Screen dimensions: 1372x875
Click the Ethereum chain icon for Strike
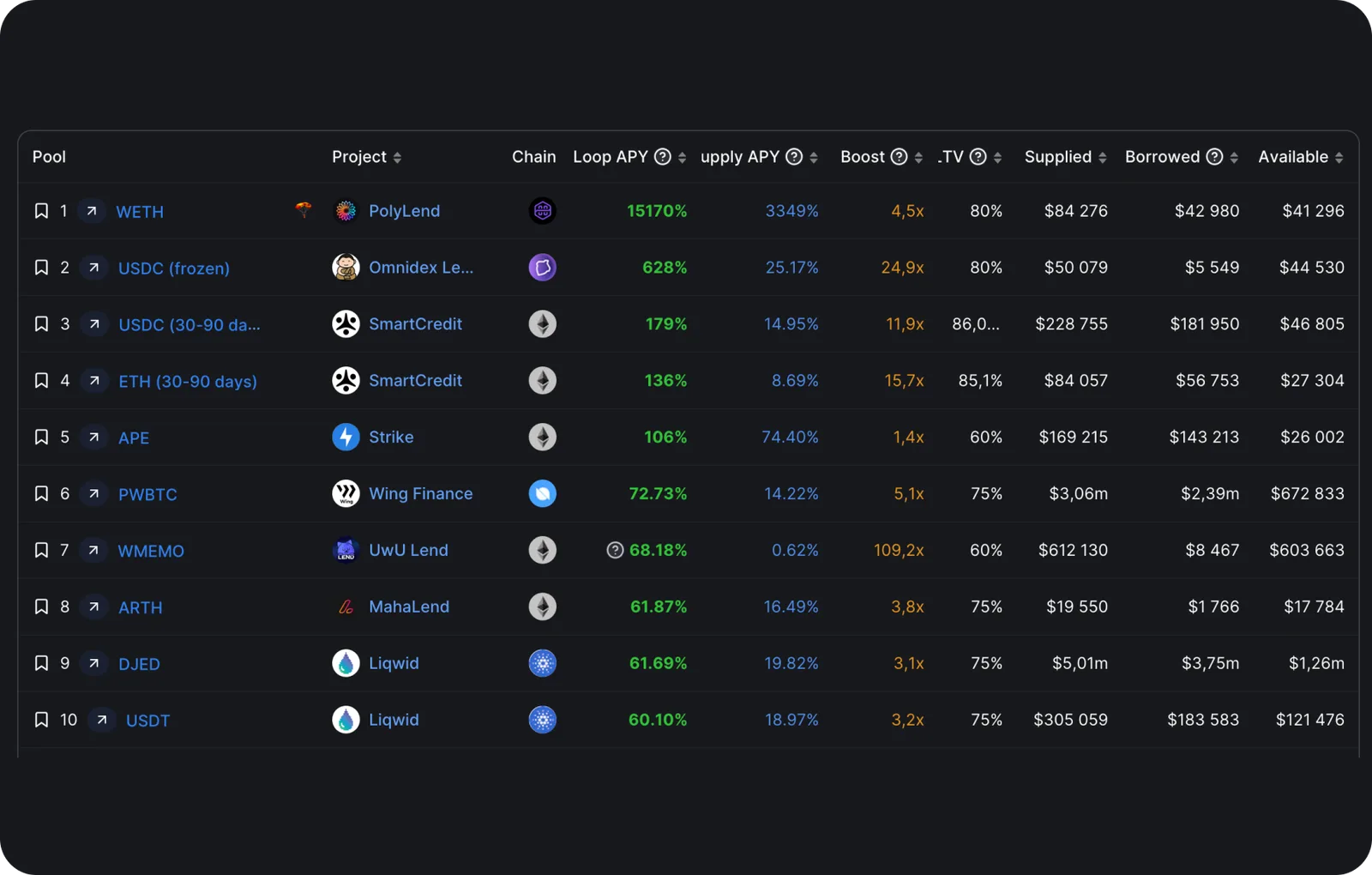542,437
